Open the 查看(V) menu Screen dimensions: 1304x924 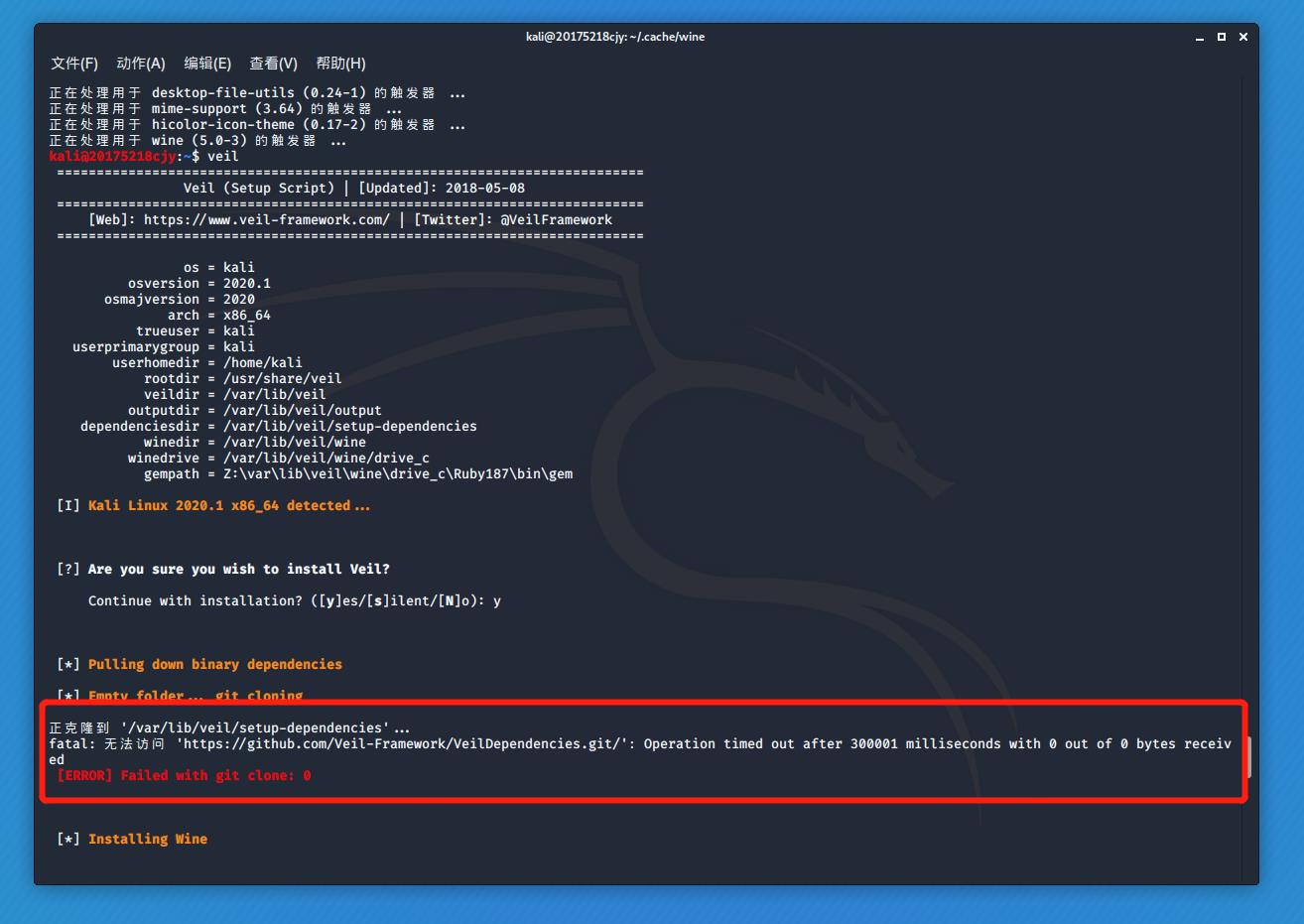point(273,64)
